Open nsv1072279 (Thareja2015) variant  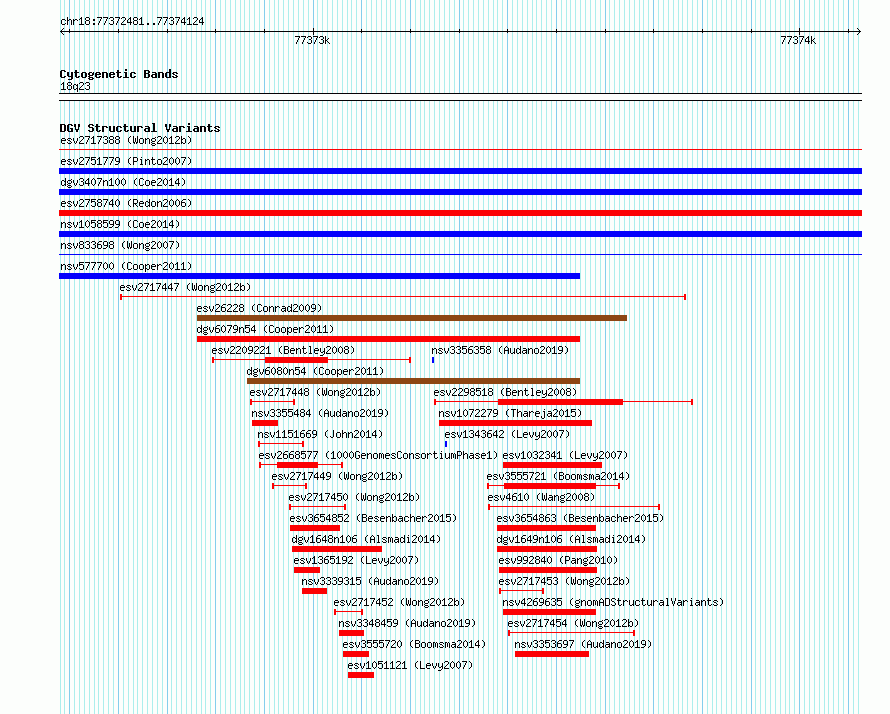pyautogui.click(x=510, y=413)
